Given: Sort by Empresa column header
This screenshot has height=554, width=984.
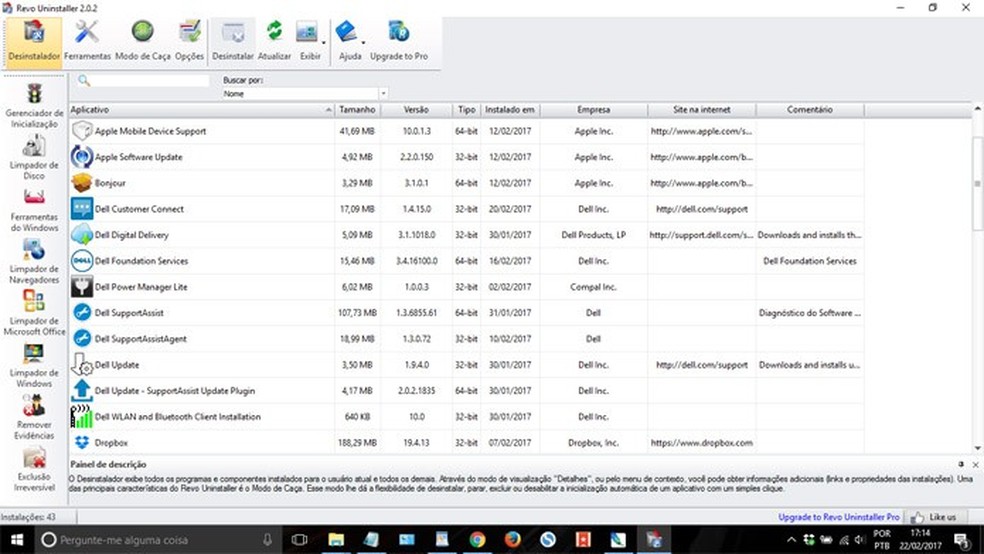Looking at the screenshot, I should coord(593,110).
